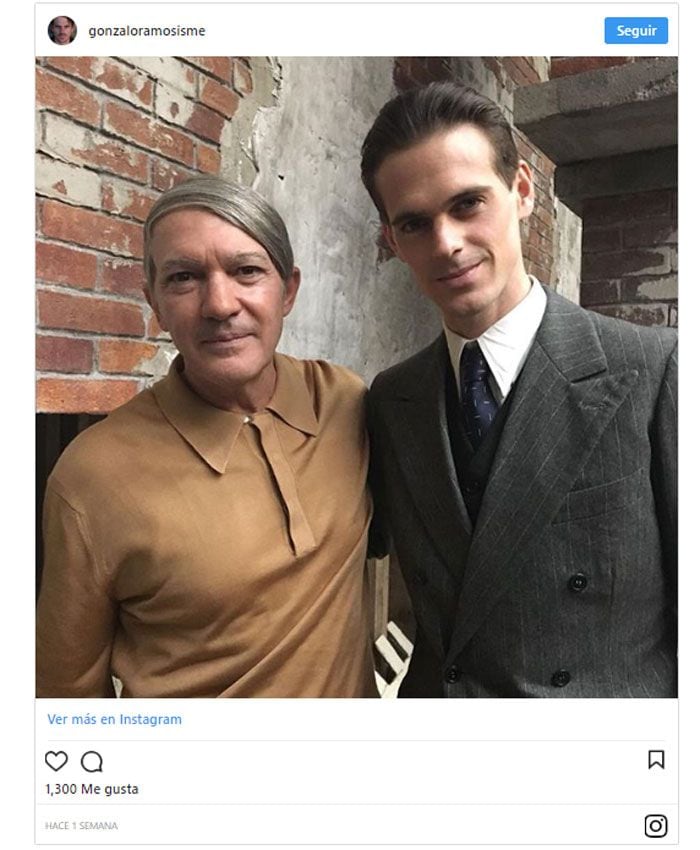Screen dimensions: 700x850
Task: Click the Instagram glyph at the bottom corner
Action: 656,826
